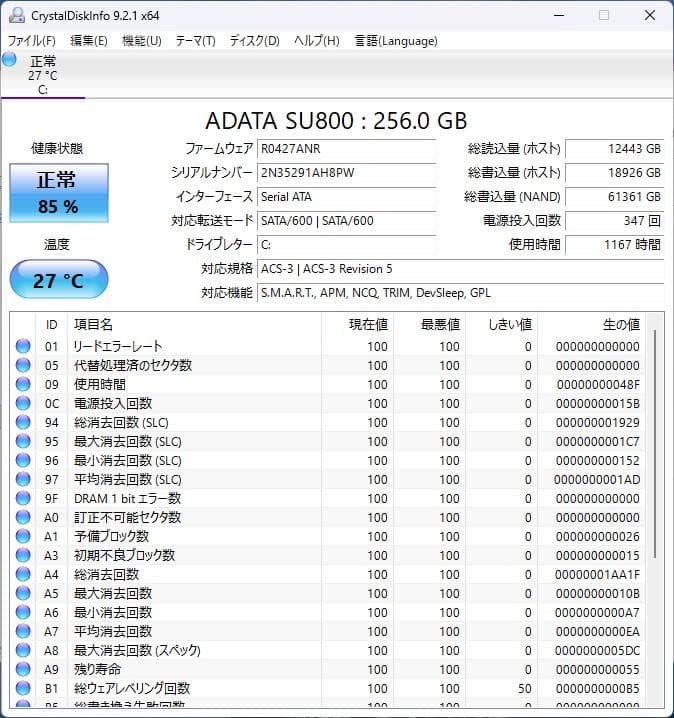Viewport: 674px width, 718px height.
Task: Click the インターフェース field Serial ATA
Action: click(x=346, y=197)
